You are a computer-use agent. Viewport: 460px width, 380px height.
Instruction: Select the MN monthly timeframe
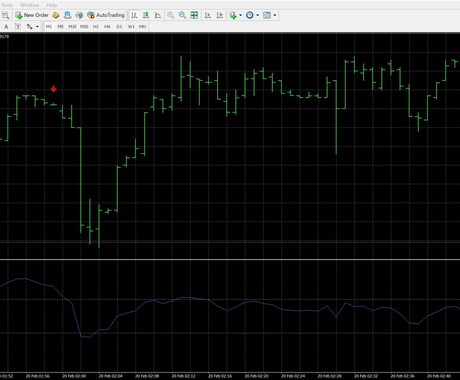[x=142, y=27]
